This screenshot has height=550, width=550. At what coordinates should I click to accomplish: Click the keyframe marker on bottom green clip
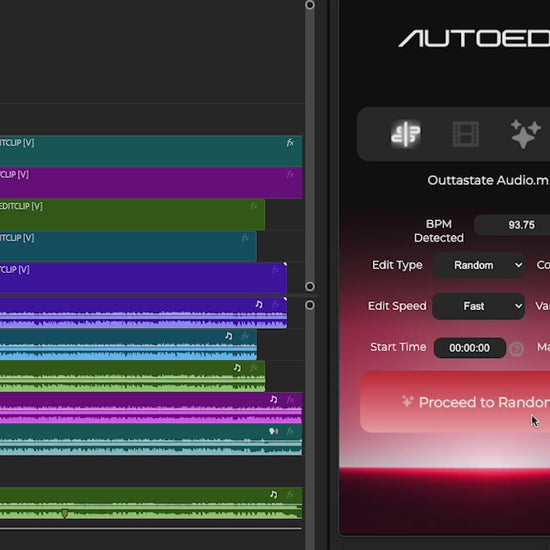(65, 514)
